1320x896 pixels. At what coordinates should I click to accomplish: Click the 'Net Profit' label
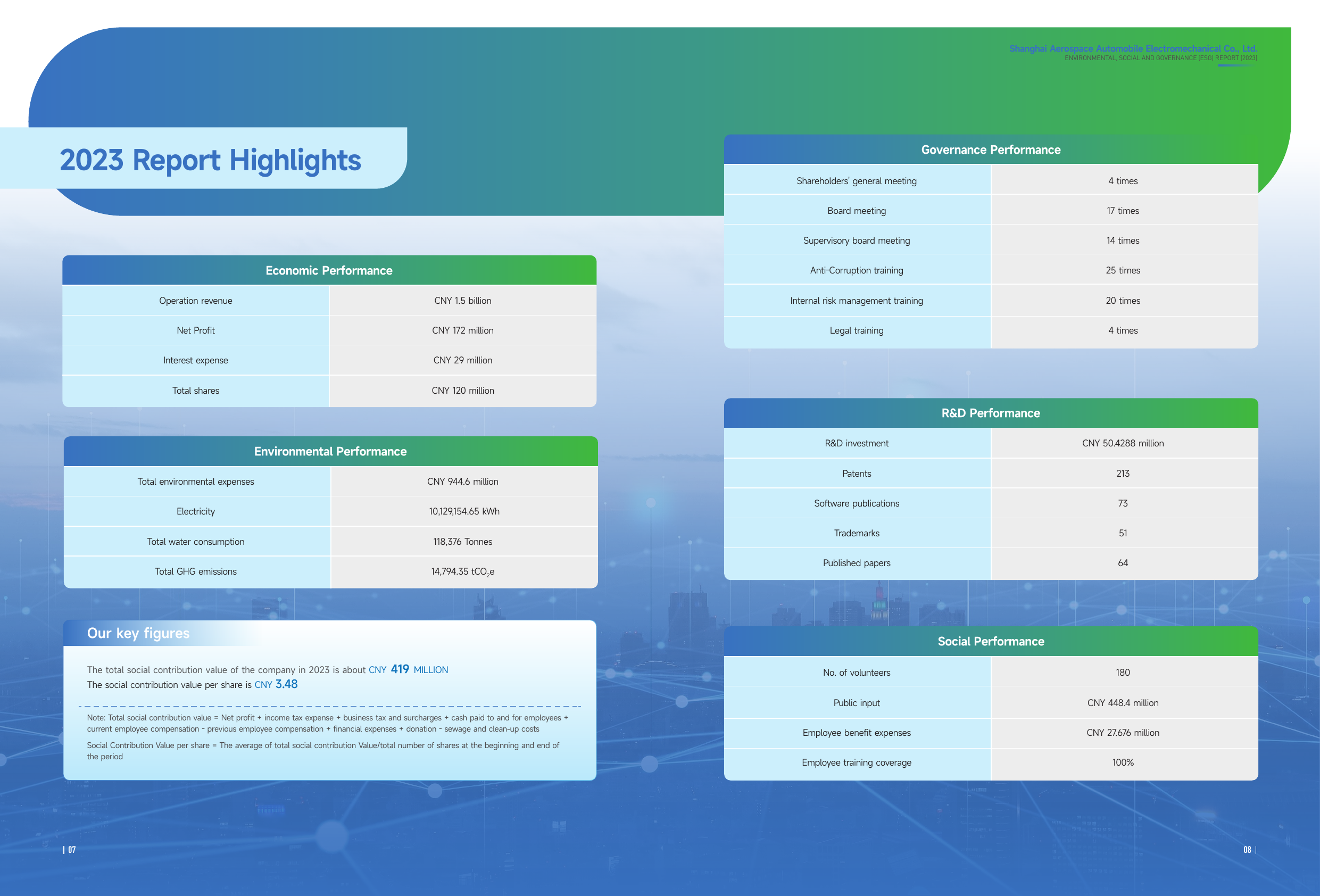click(195, 330)
